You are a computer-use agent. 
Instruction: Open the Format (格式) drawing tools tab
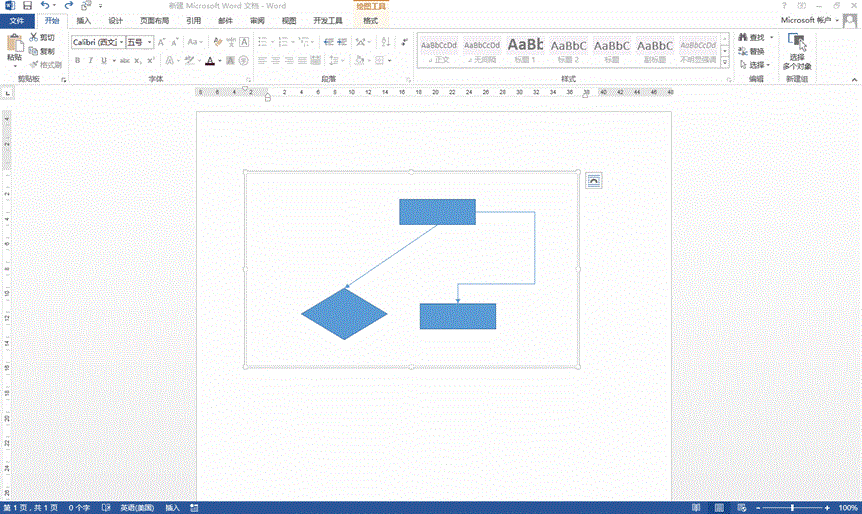(370, 20)
